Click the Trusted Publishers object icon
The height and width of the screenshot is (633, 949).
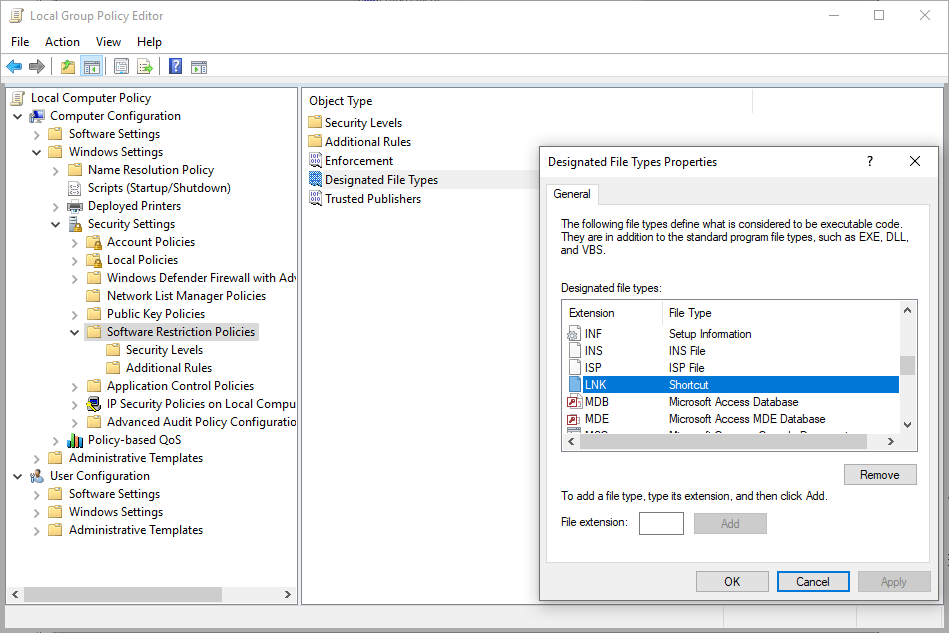point(315,198)
